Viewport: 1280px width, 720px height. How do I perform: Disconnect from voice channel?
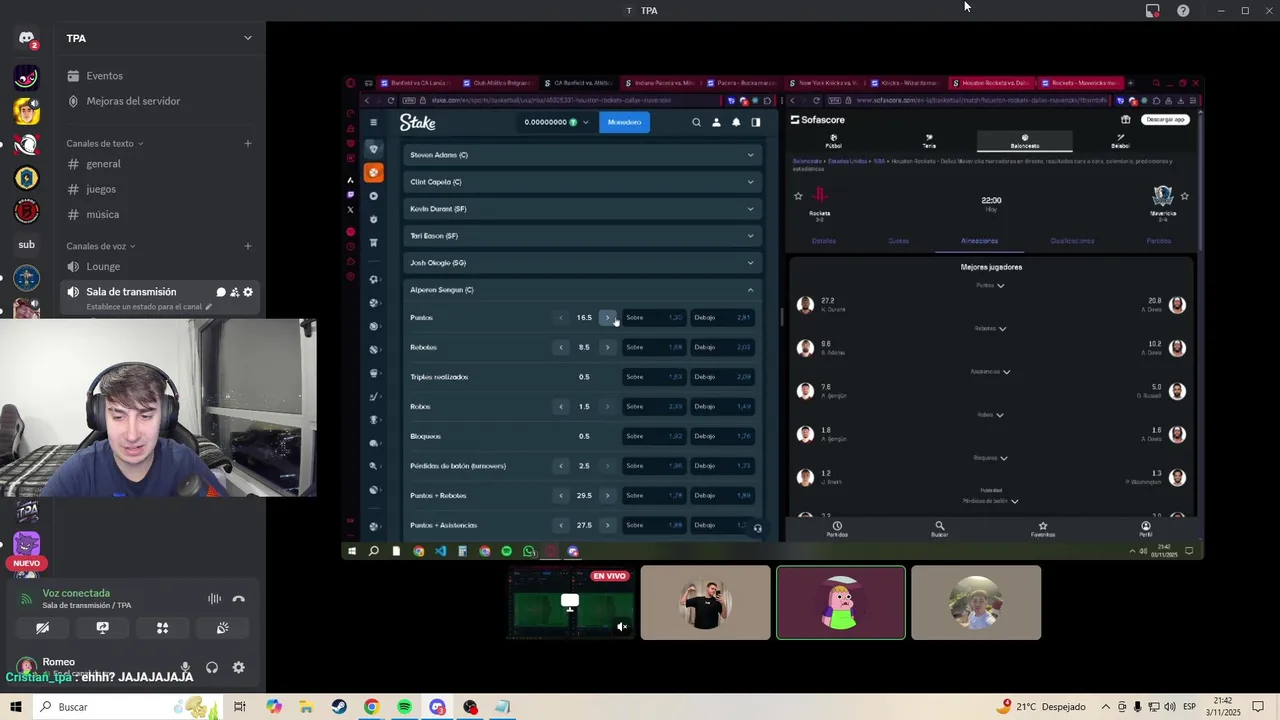[238, 599]
